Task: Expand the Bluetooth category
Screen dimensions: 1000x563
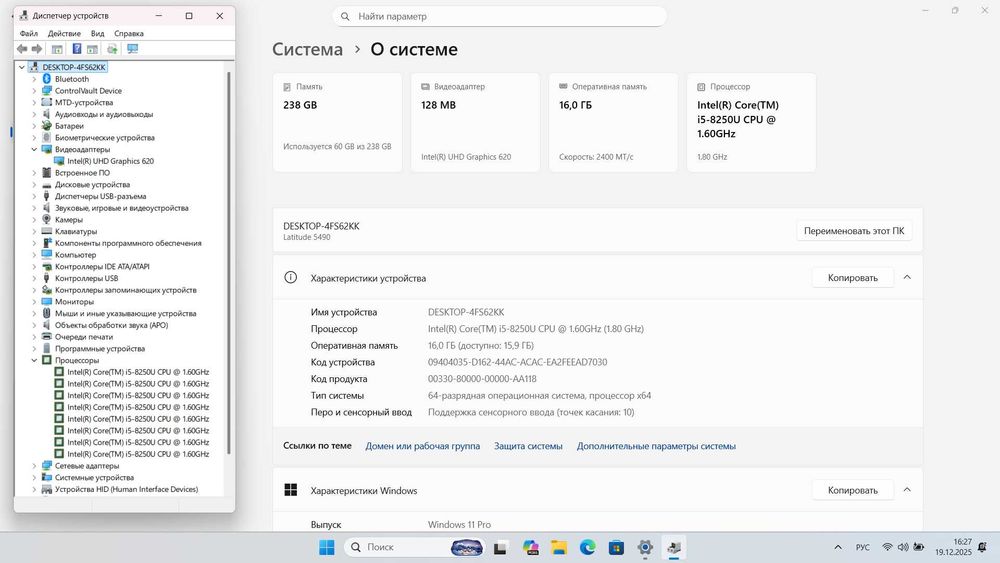Action: (x=34, y=79)
